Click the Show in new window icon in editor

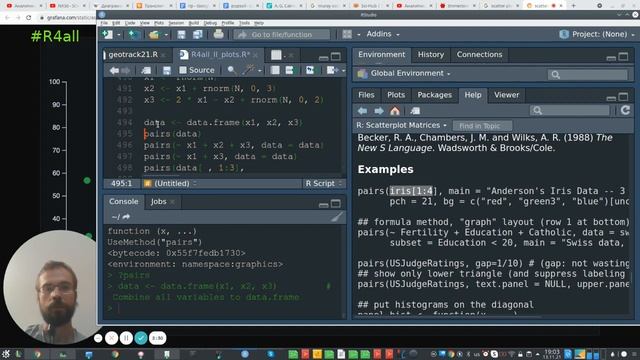tap(146, 71)
